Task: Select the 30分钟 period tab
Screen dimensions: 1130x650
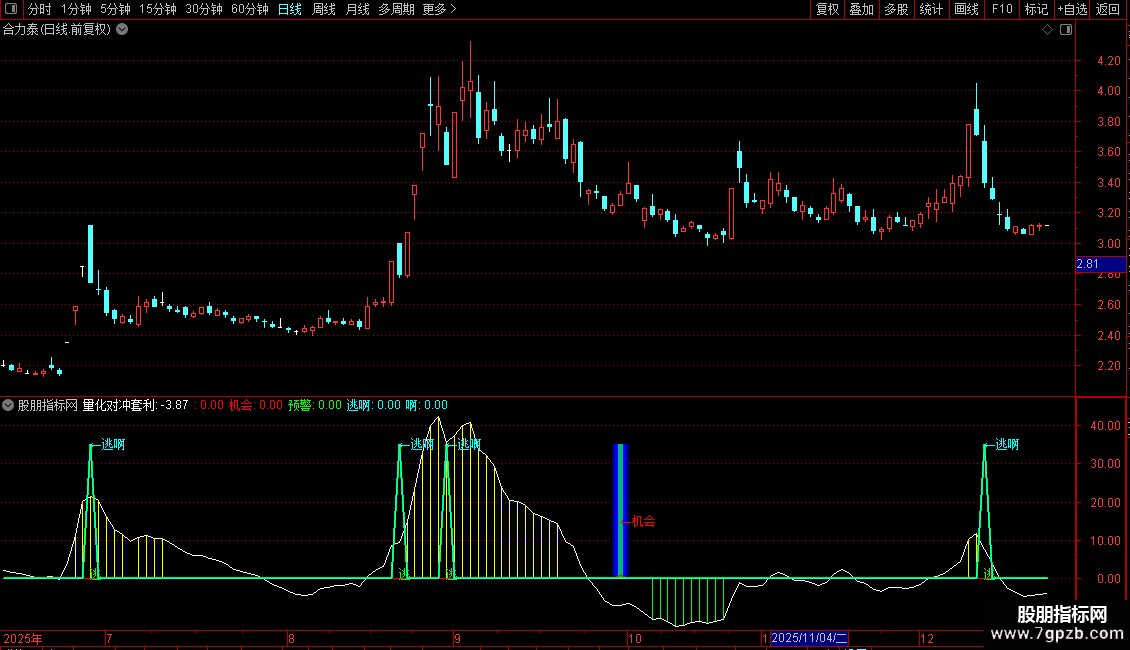Action: 204,9
